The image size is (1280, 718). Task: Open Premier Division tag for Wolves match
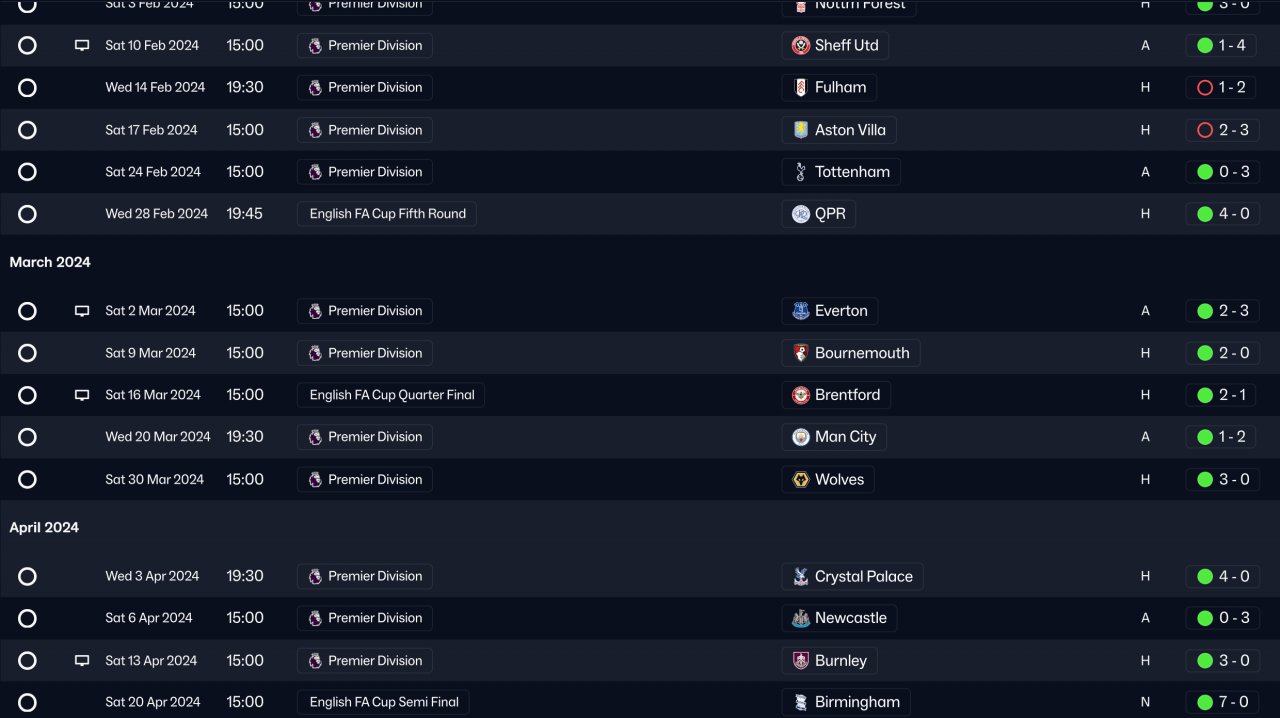365,480
